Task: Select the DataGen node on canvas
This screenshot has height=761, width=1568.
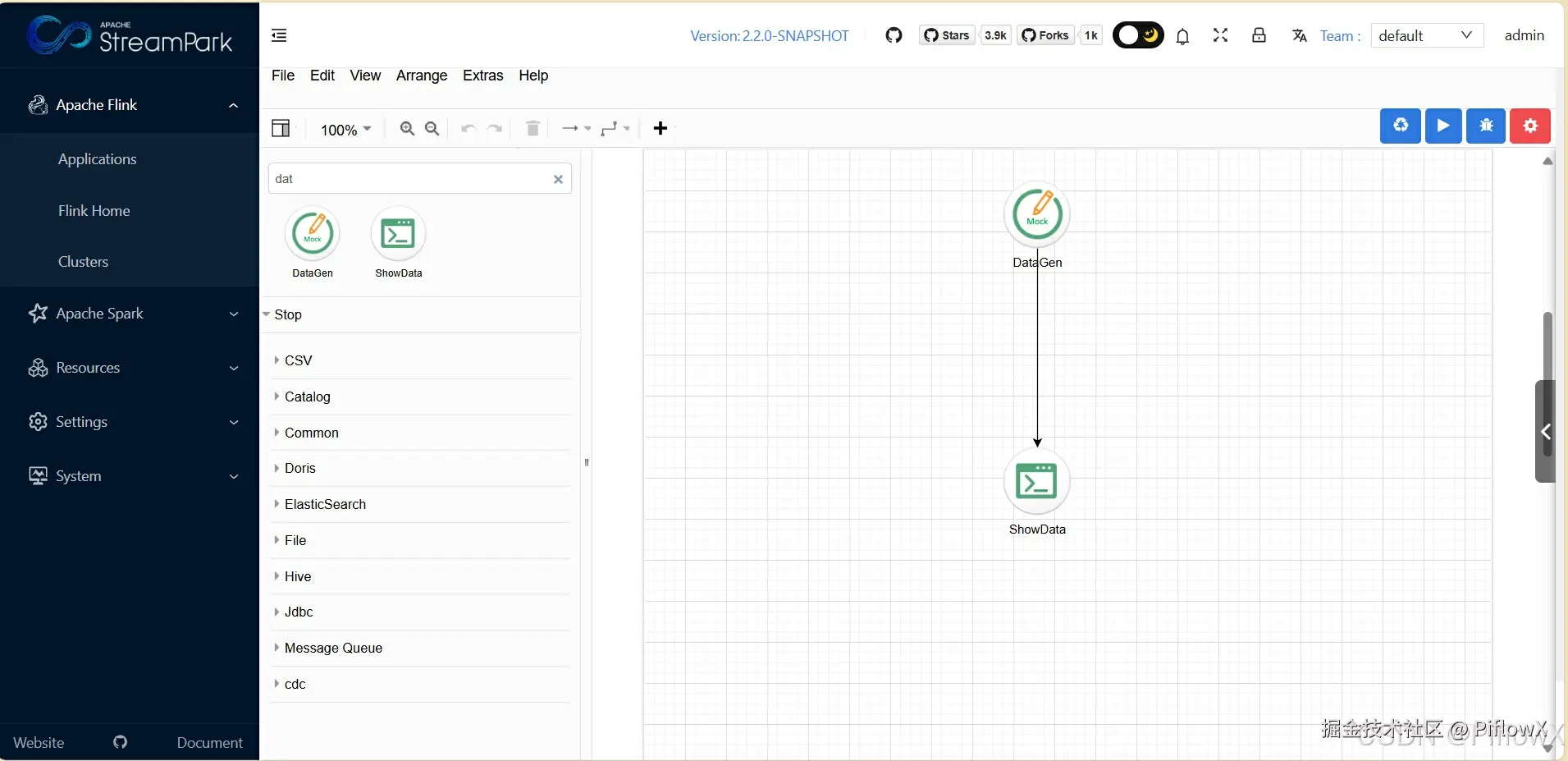Action: pos(1037,214)
